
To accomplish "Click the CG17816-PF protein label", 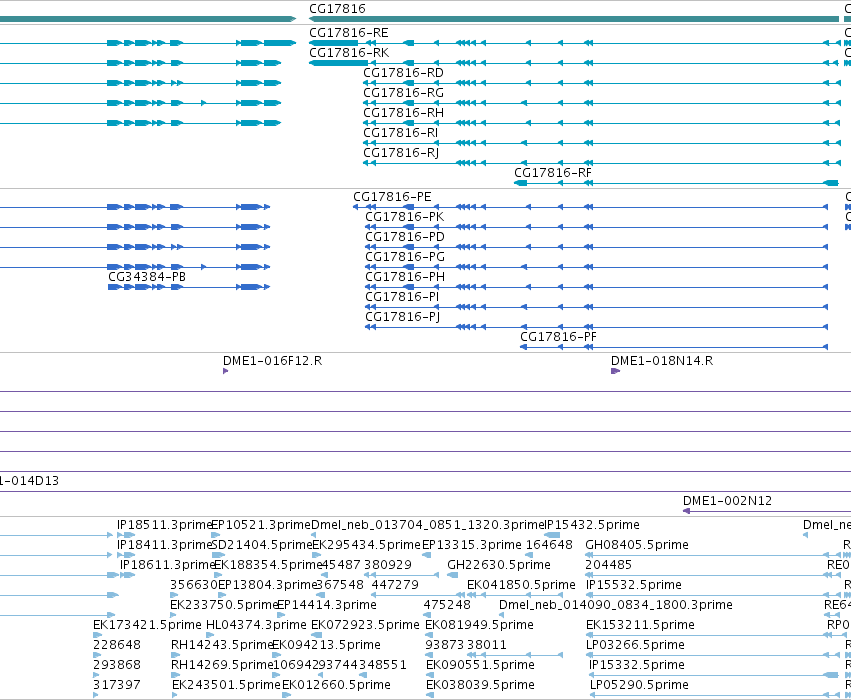I will click(x=558, y=336).
